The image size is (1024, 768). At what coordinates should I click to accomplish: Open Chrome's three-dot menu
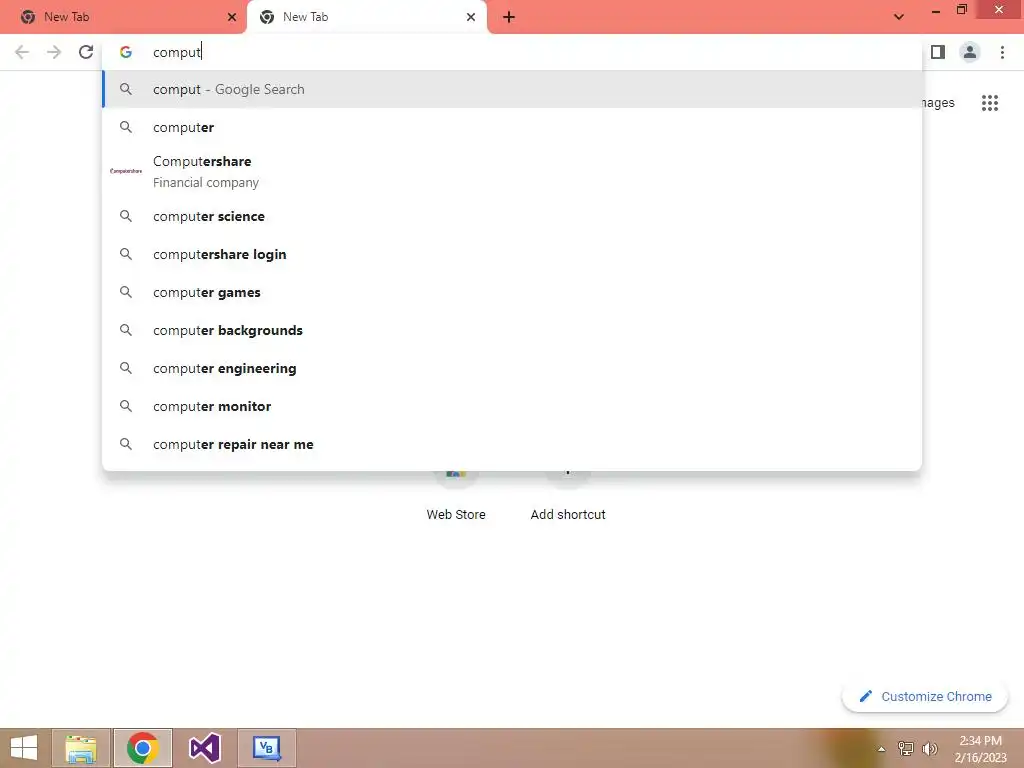coord(1002,52)
